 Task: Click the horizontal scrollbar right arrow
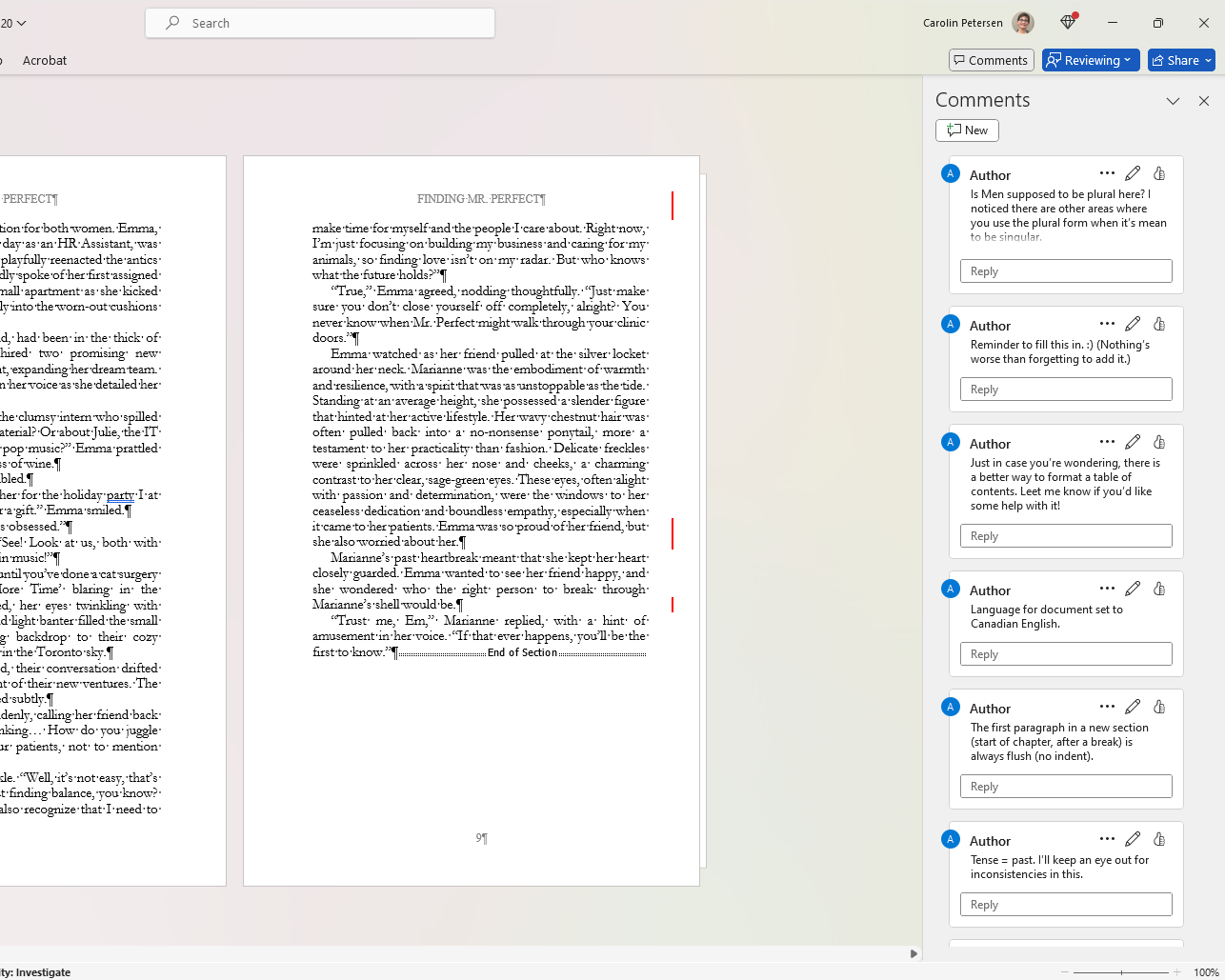click(x=914, y=953)
